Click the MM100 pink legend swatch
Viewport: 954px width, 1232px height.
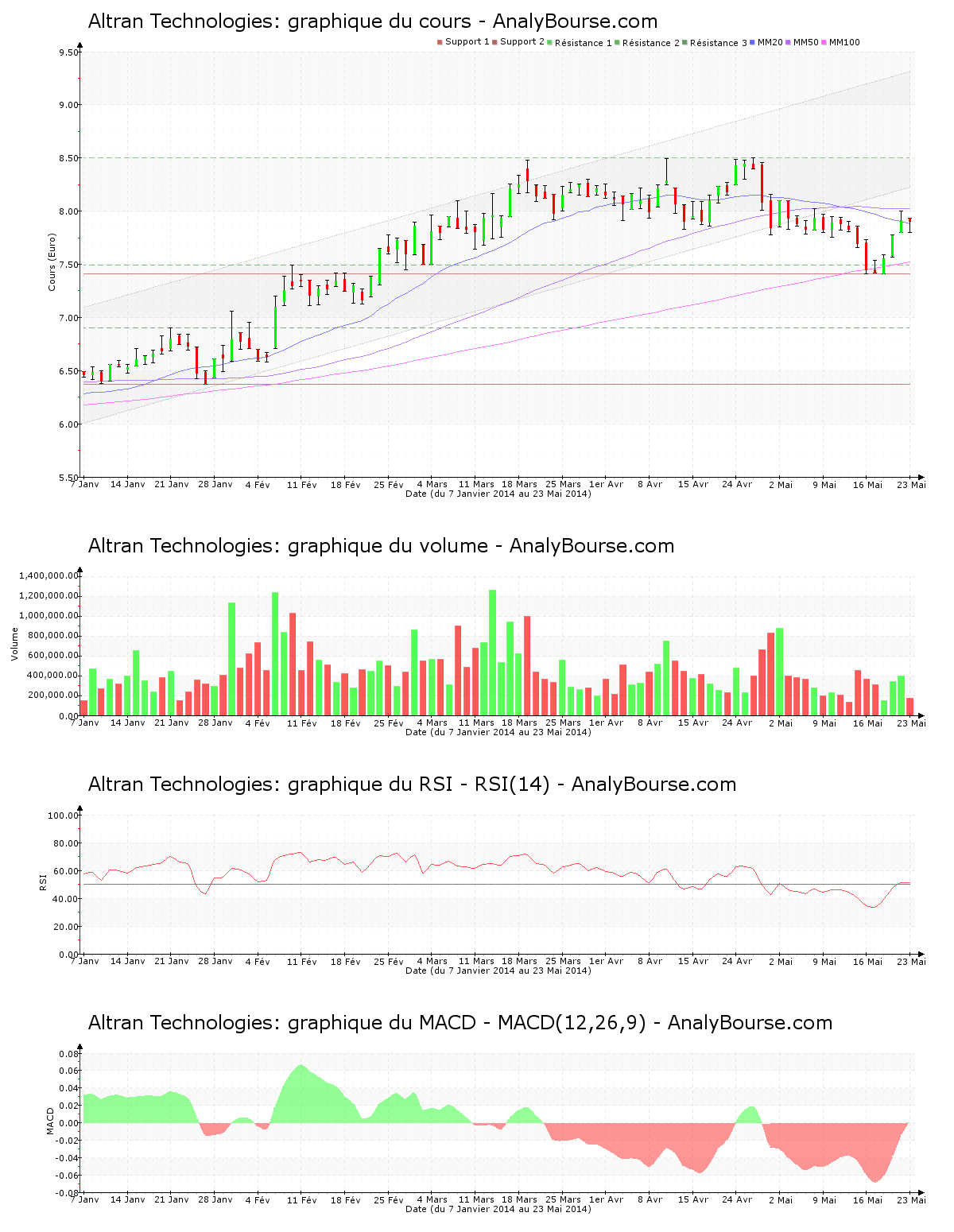[824, 42]
